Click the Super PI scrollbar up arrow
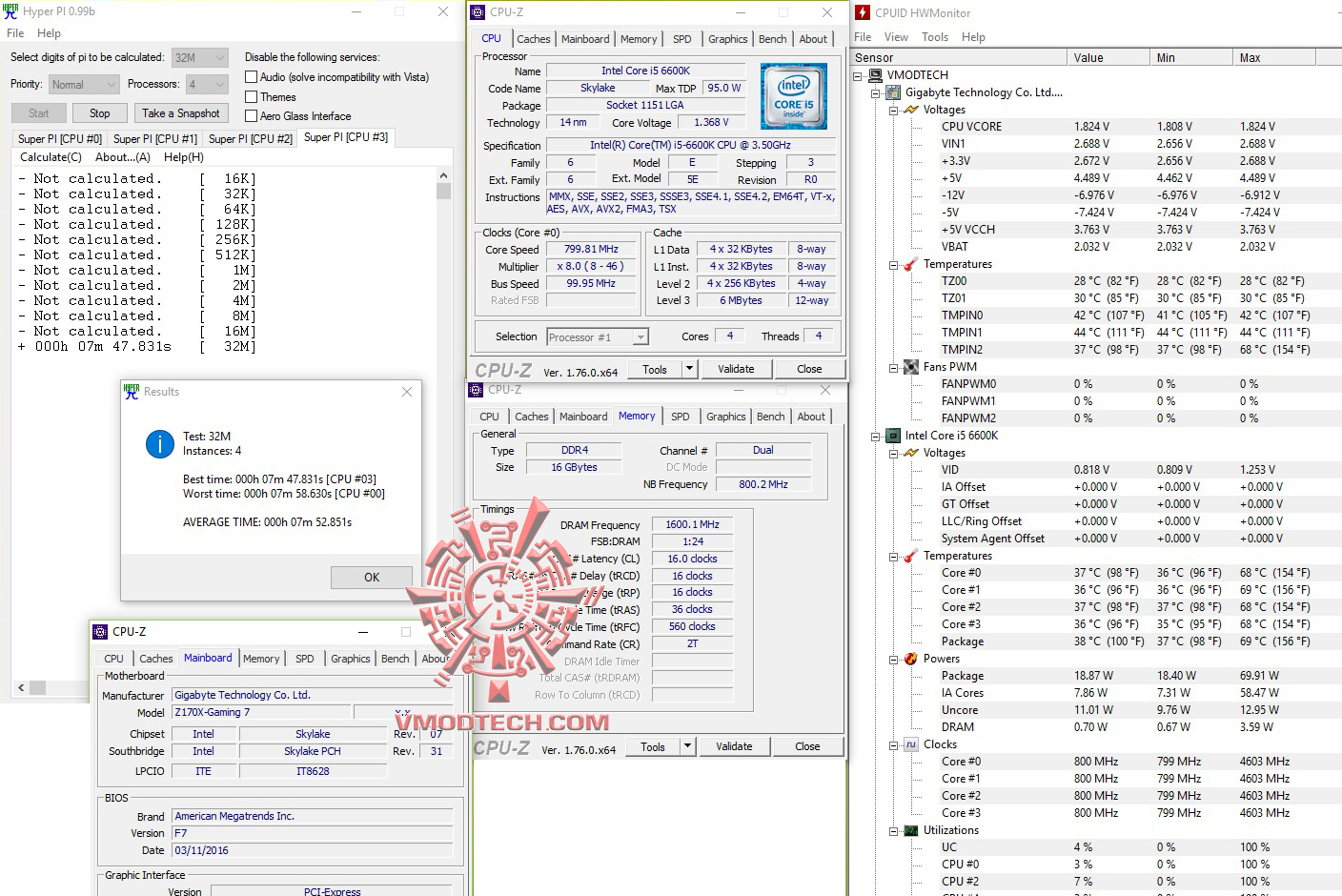 pos(443,175)
